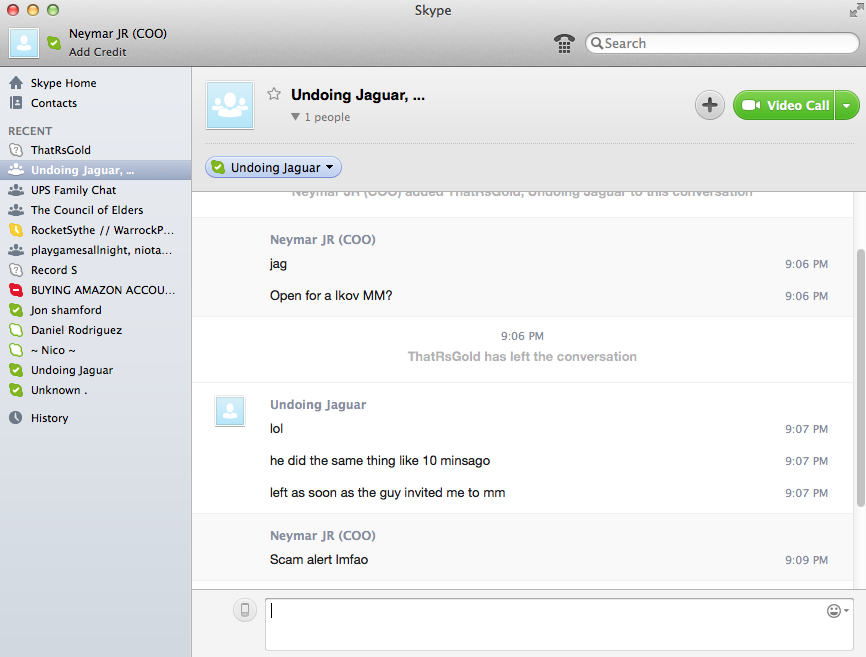The width and height of the screenshot is (866, 657).
Task: Toggle fullscreen with top-right arrows icon
Action: [x=856, y=10]
